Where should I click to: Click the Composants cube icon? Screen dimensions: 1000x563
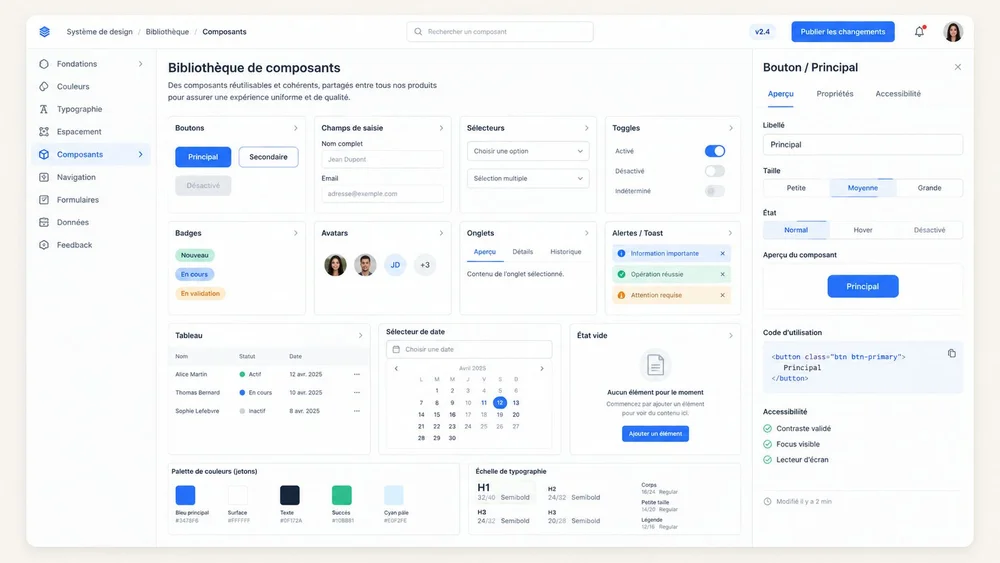coord(43,154)
